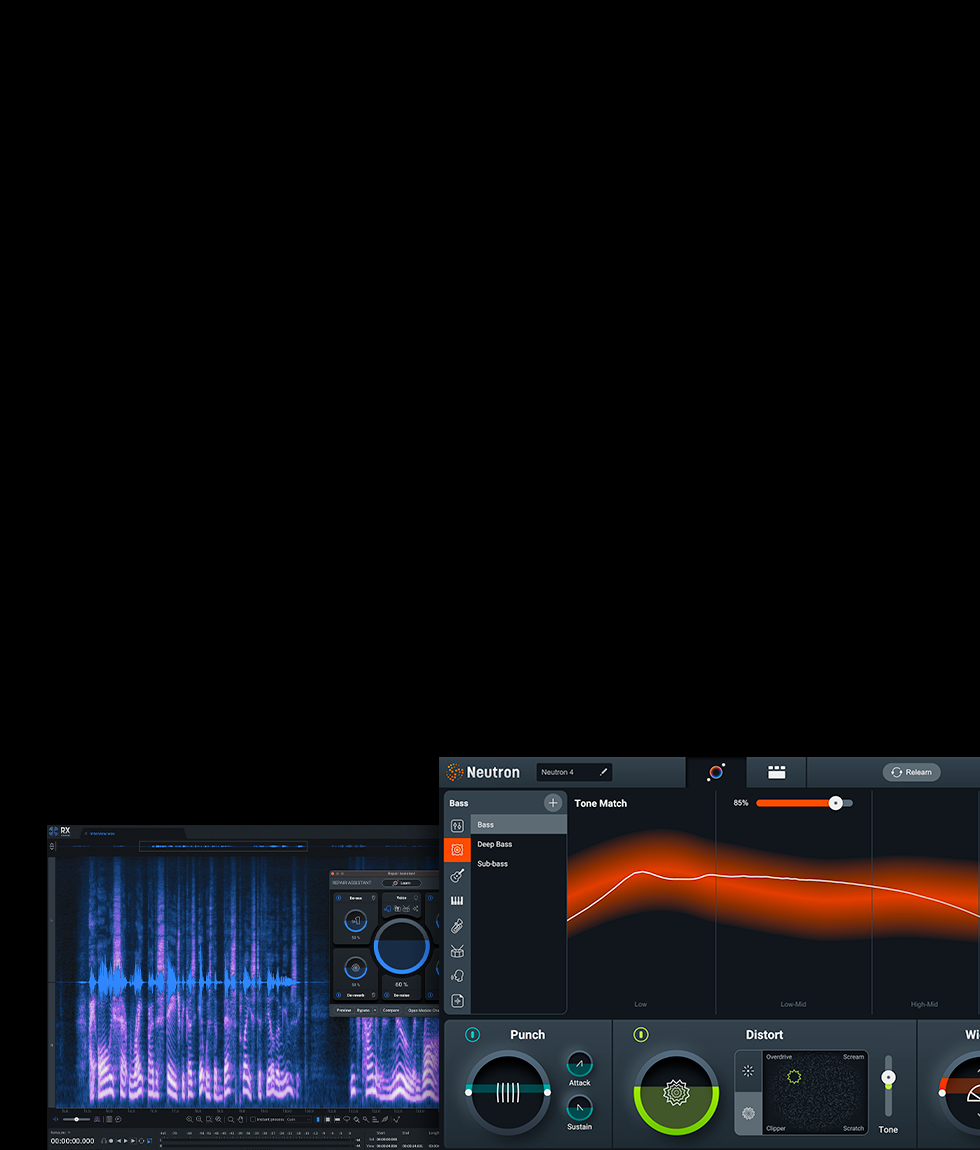Enable the Instant process checkbox in RX
This screenshot has width=980, height=1150.
click(x=252, y=1119)
